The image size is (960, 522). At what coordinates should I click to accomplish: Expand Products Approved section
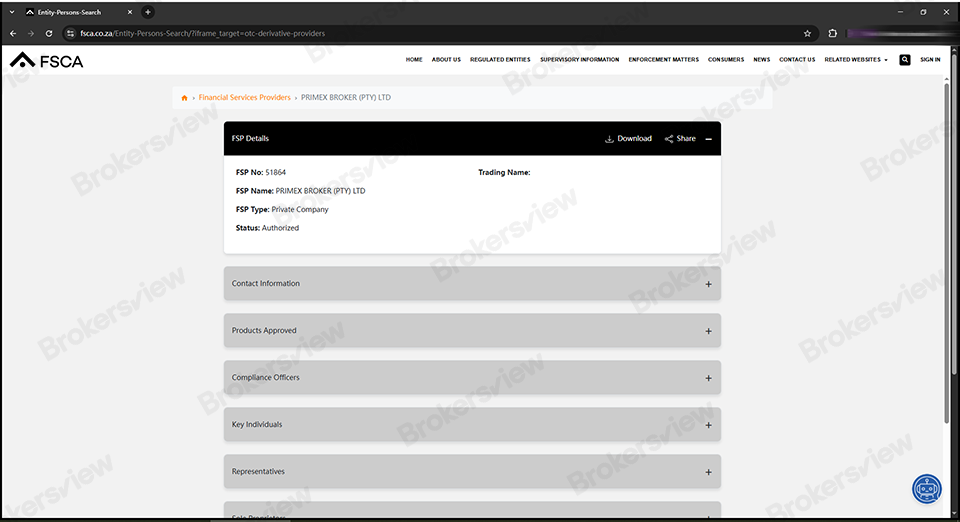click(472, 330)
